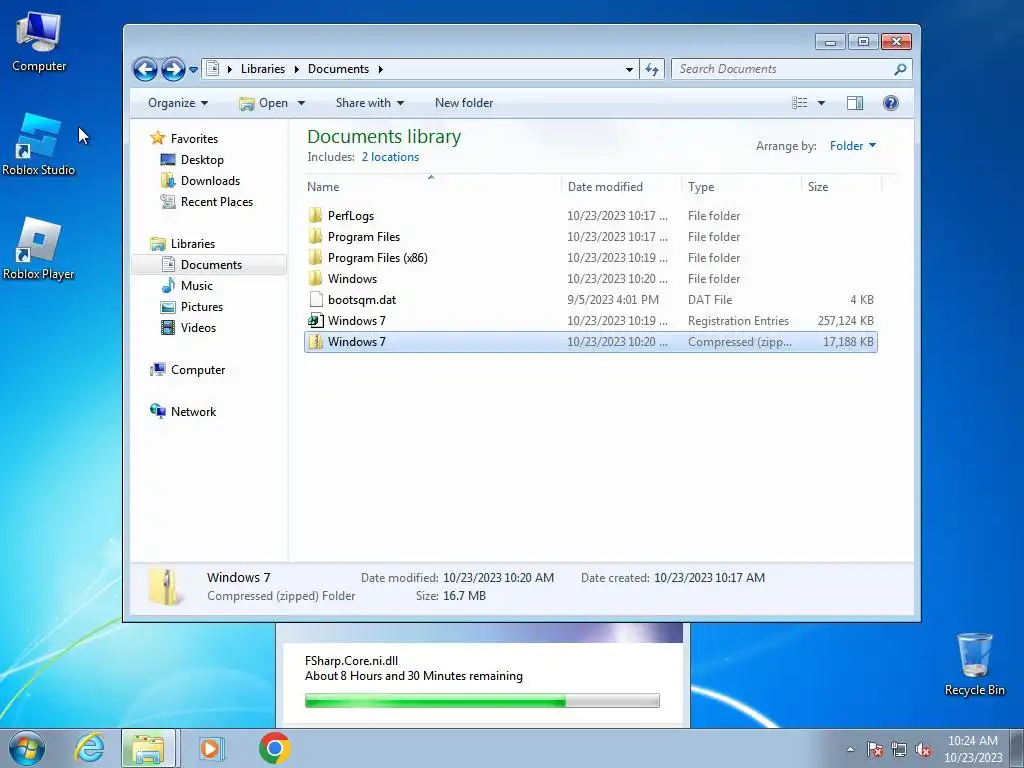The width and height of the screenshot is (1024, 768).
Task: Open Explorer Help question mark
Action: [x=891, y=103]
